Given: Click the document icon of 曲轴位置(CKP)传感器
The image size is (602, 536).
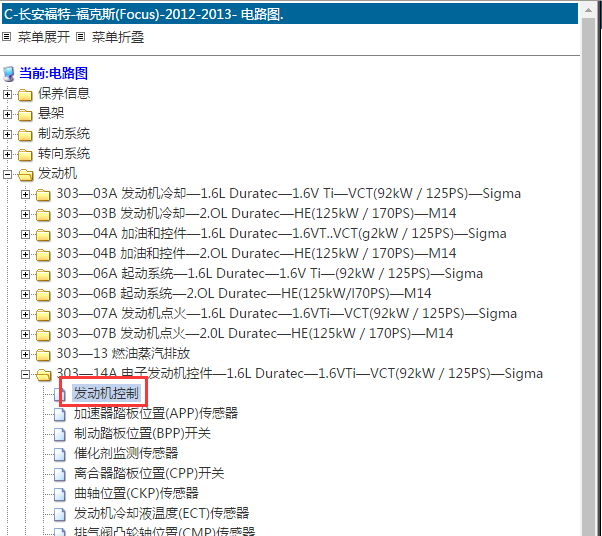Looking at the screenshot, I should pos(60,494).
